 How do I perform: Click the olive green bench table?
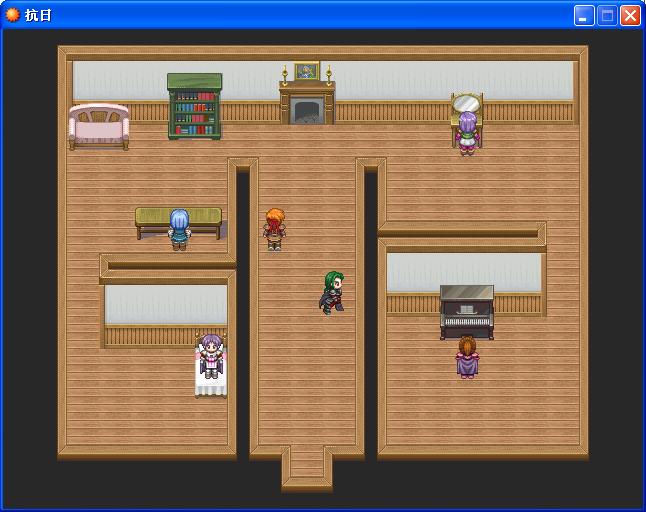178,222
